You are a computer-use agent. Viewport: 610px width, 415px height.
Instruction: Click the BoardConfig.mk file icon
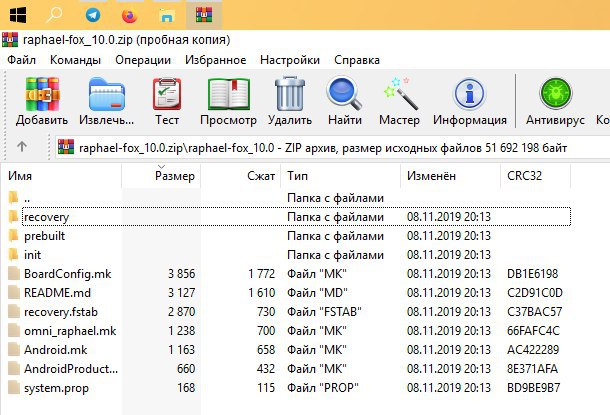pos(14,273)
